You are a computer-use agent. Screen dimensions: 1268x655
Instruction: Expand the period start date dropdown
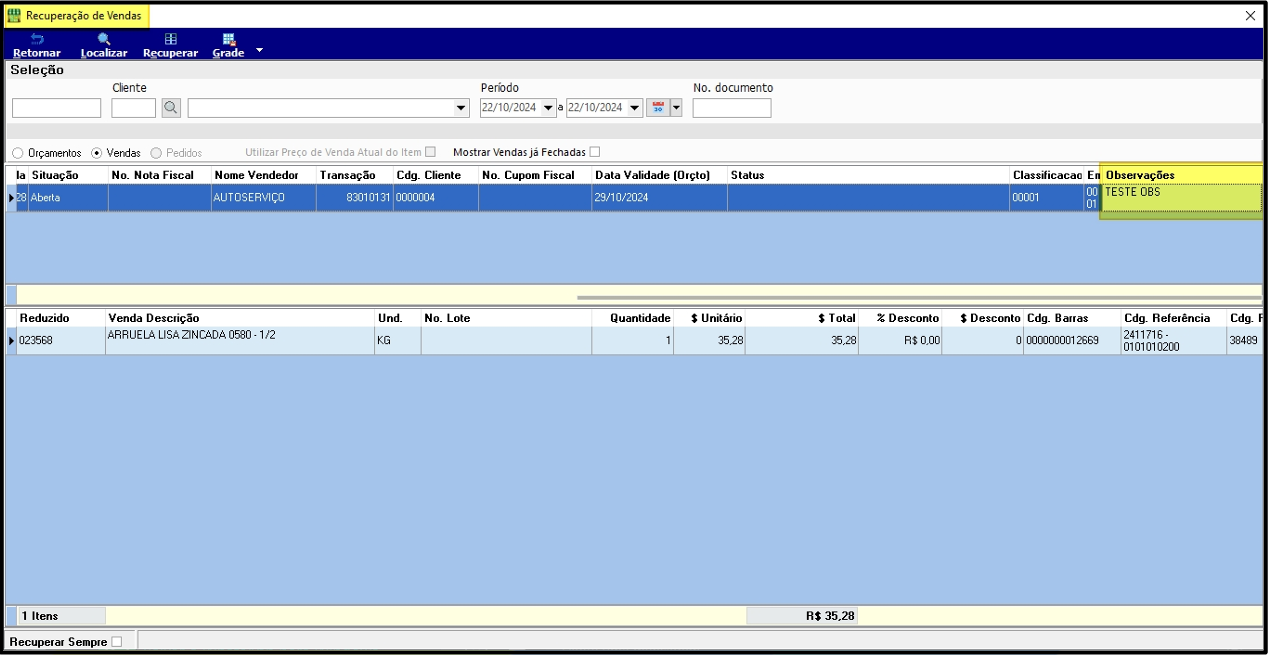[548, 108]
